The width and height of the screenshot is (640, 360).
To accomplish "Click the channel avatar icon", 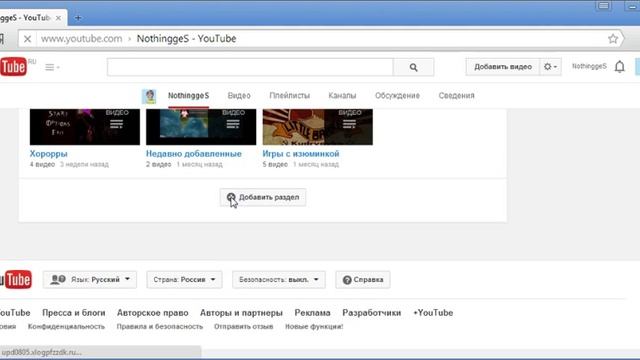I will (149, 96).
